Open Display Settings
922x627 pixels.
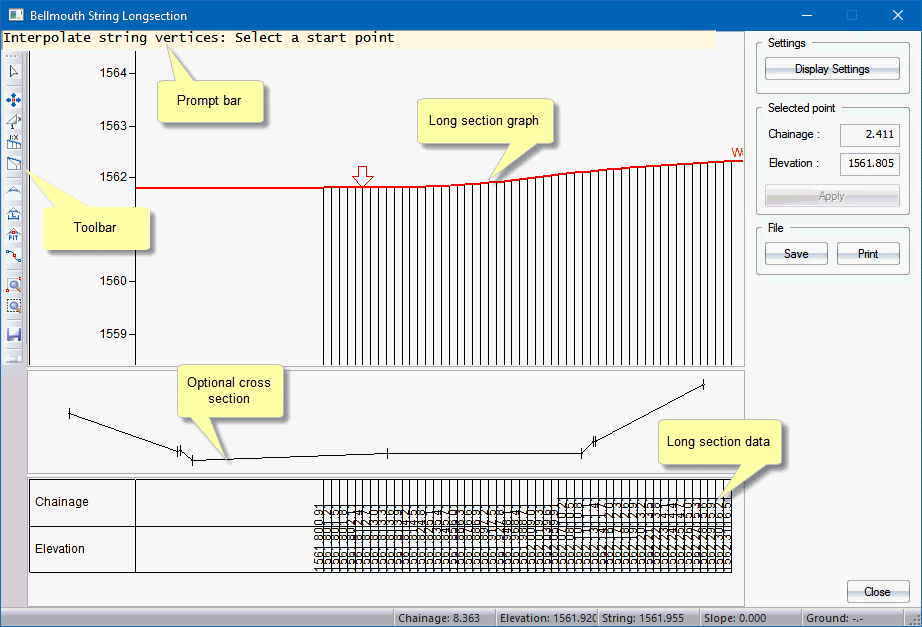click(832, 69)
